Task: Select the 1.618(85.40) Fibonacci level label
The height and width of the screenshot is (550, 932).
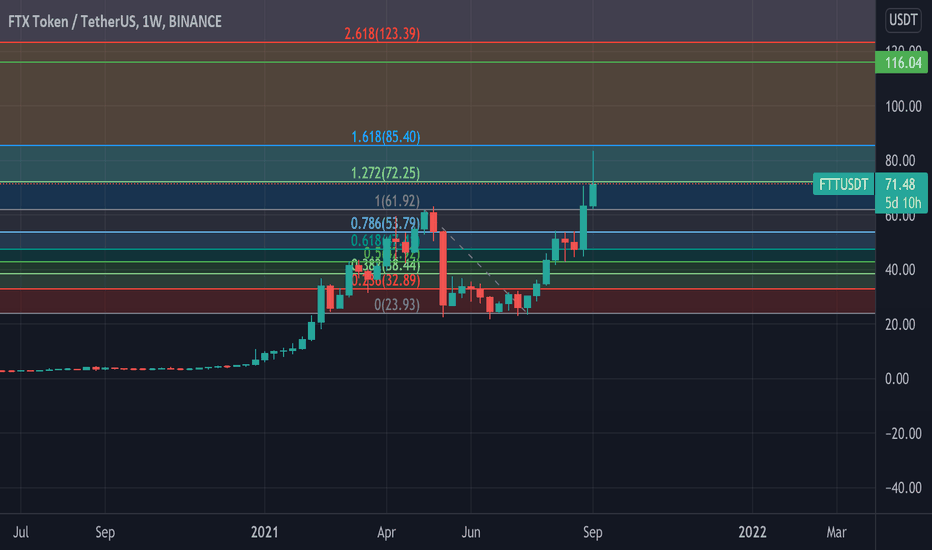Action: (x=386, y=137)
